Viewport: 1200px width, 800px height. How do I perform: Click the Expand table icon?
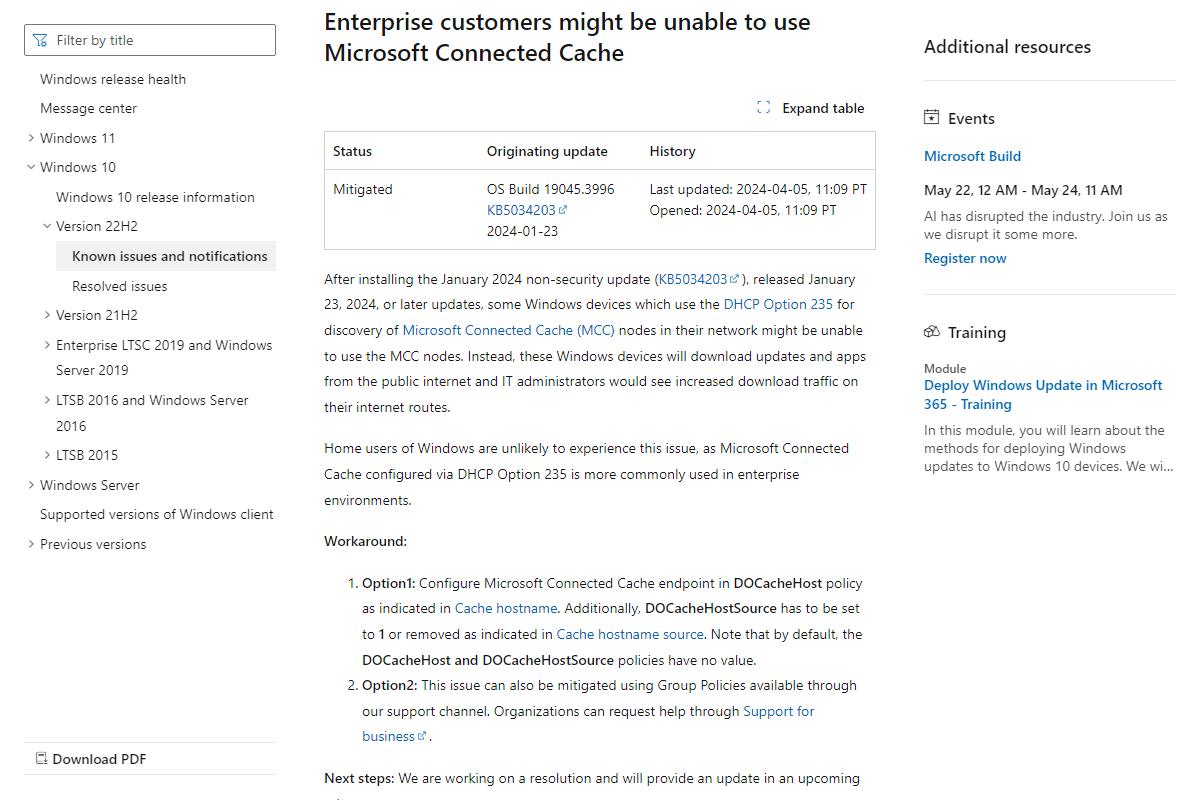pyautogui.click(x=764, y=108)
